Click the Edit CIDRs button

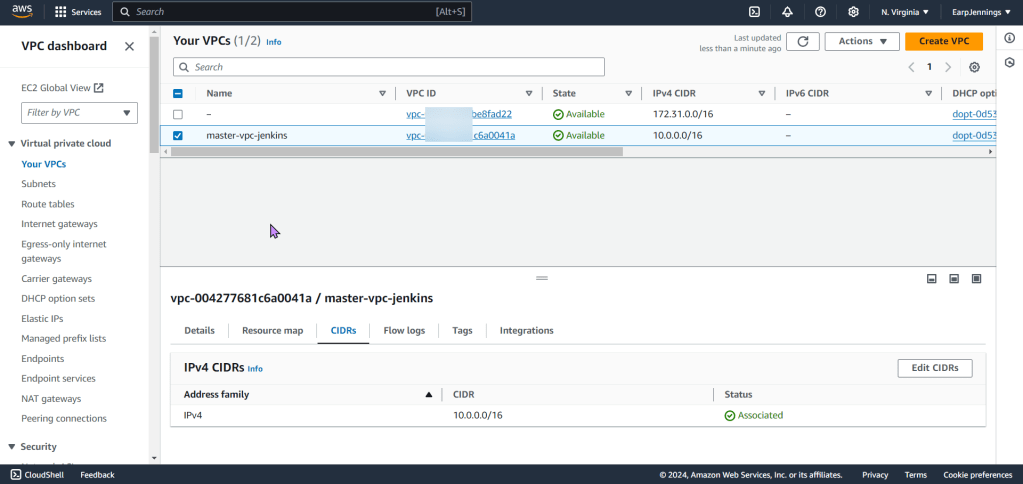[x=934, y=368]
